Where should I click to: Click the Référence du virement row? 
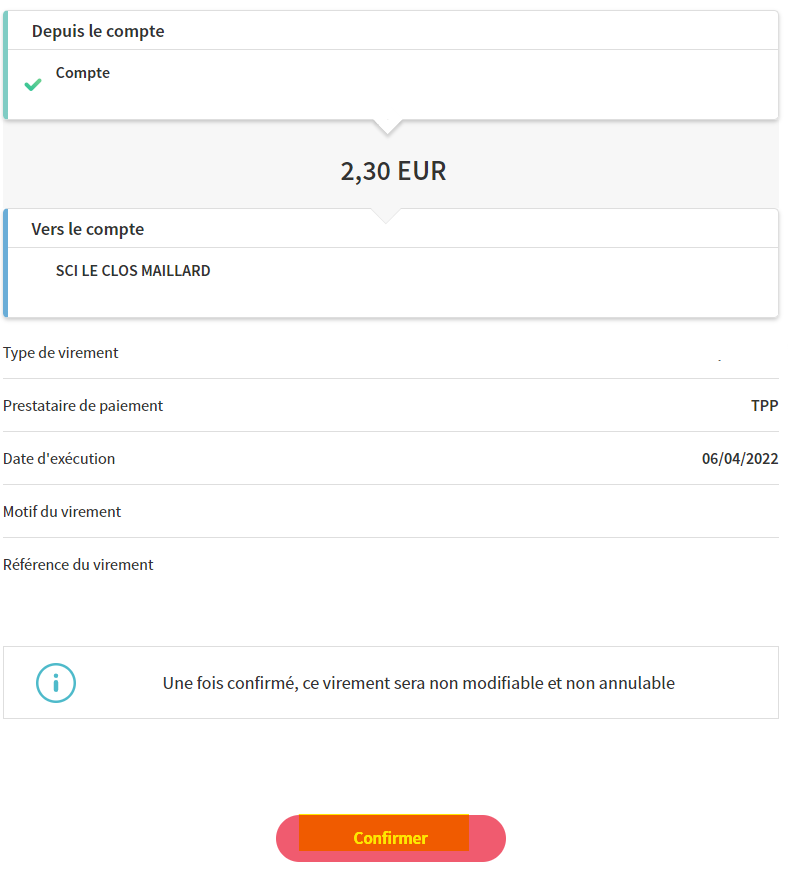[390, 564]
